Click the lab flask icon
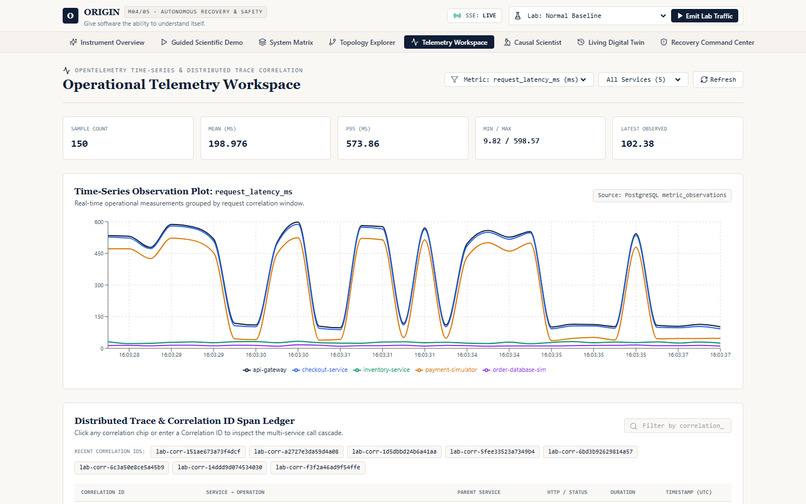The image size is (806, 504). pos(518,15)
